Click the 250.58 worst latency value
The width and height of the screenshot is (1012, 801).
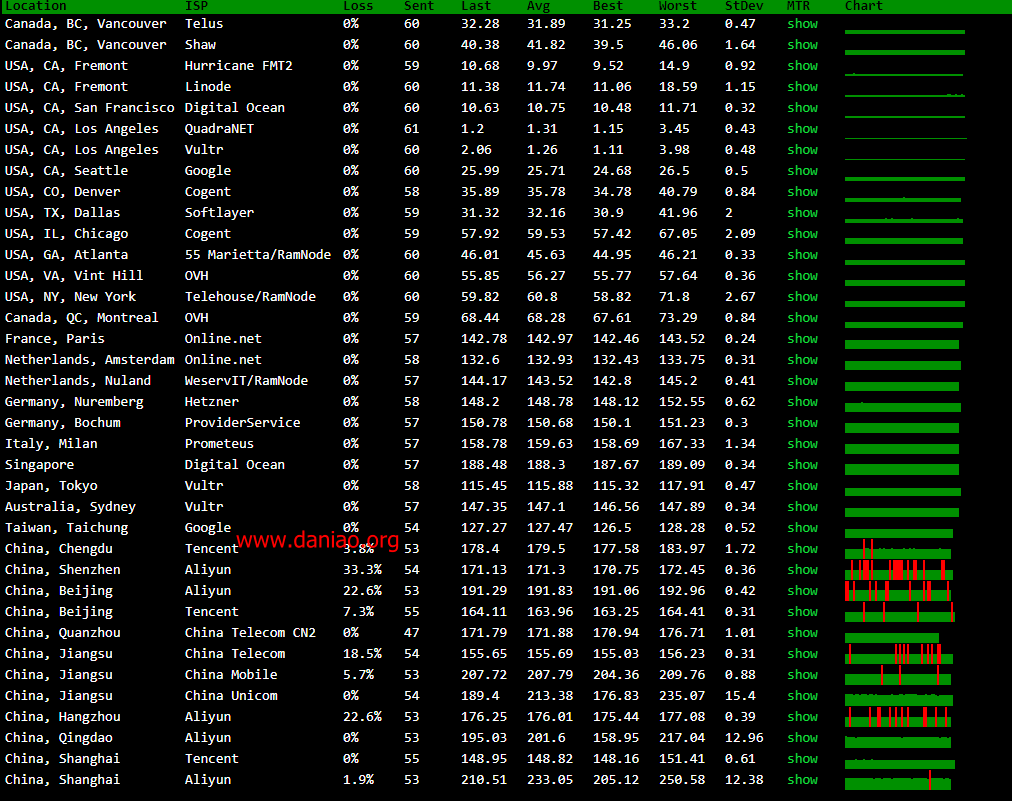tap(682, 780)
